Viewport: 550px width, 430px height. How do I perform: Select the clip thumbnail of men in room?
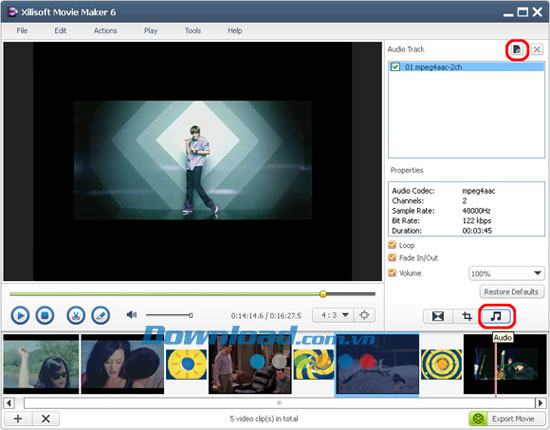click(x=250, y=364)
